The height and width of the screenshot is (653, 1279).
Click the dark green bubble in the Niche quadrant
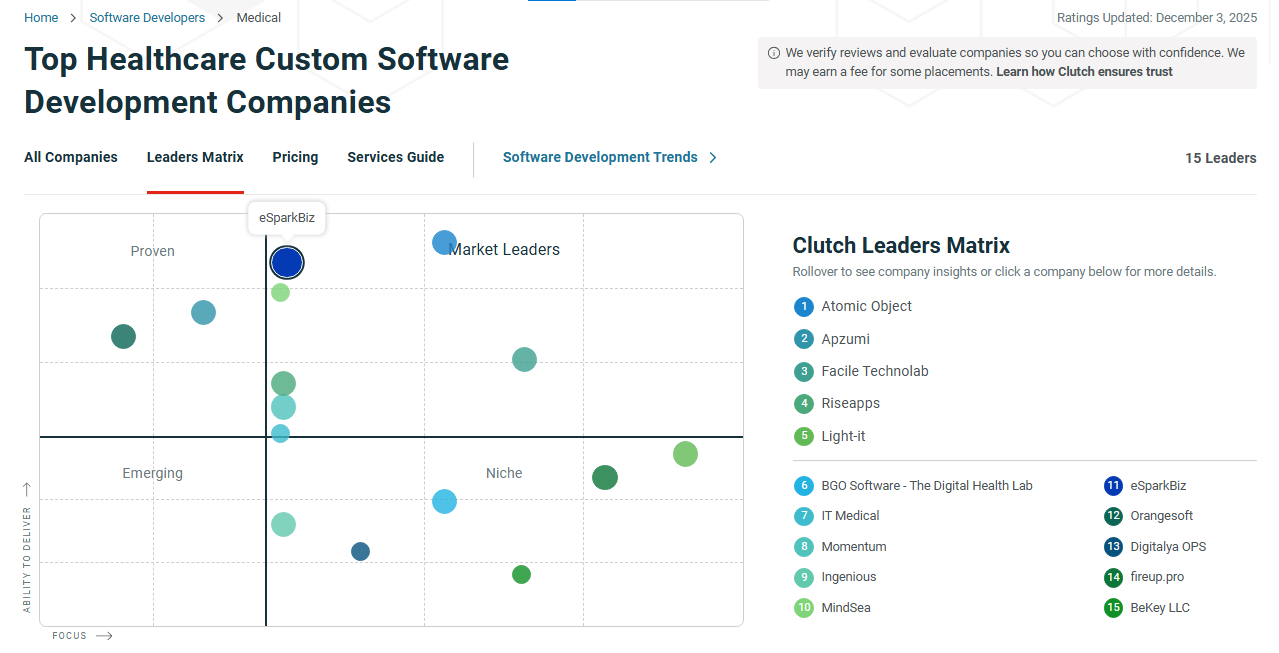point(605,478)
